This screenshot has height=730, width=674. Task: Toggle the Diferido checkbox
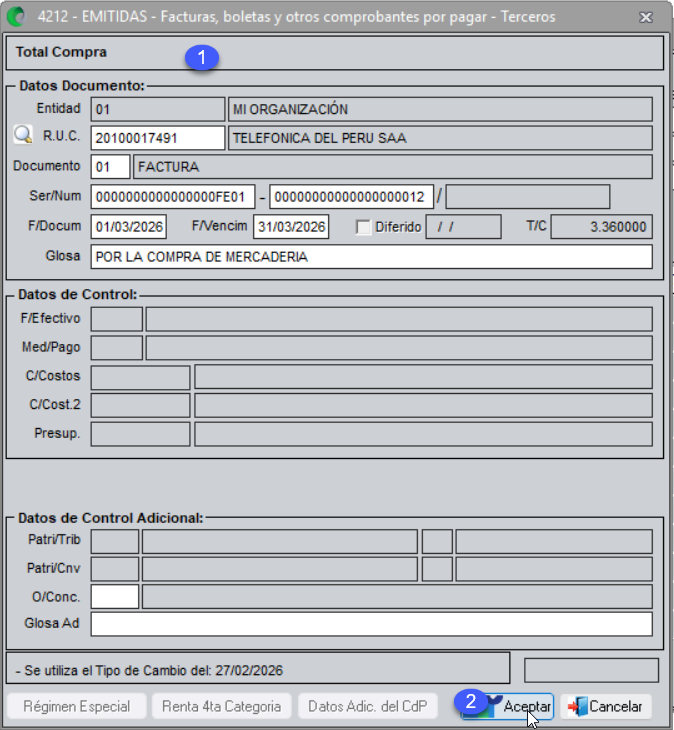tap(363, 227)
